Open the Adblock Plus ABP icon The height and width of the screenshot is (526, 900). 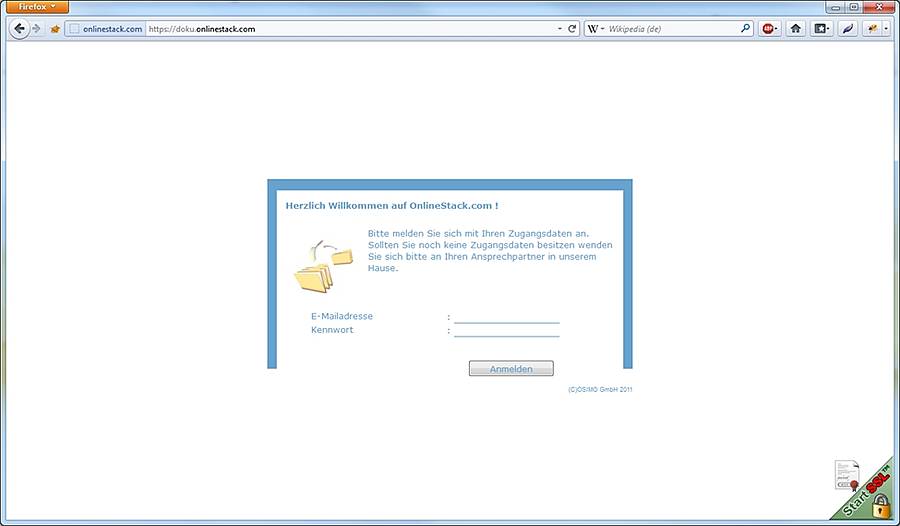[x=769, y=28]
